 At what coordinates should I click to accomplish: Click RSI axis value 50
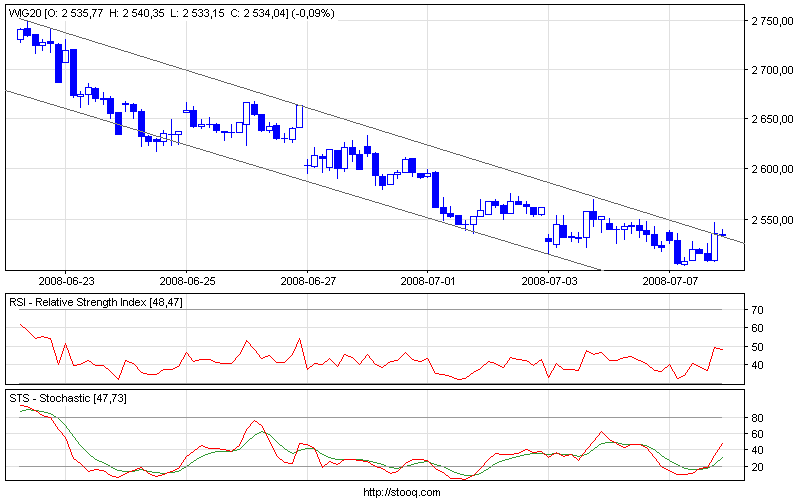[757, 347]
